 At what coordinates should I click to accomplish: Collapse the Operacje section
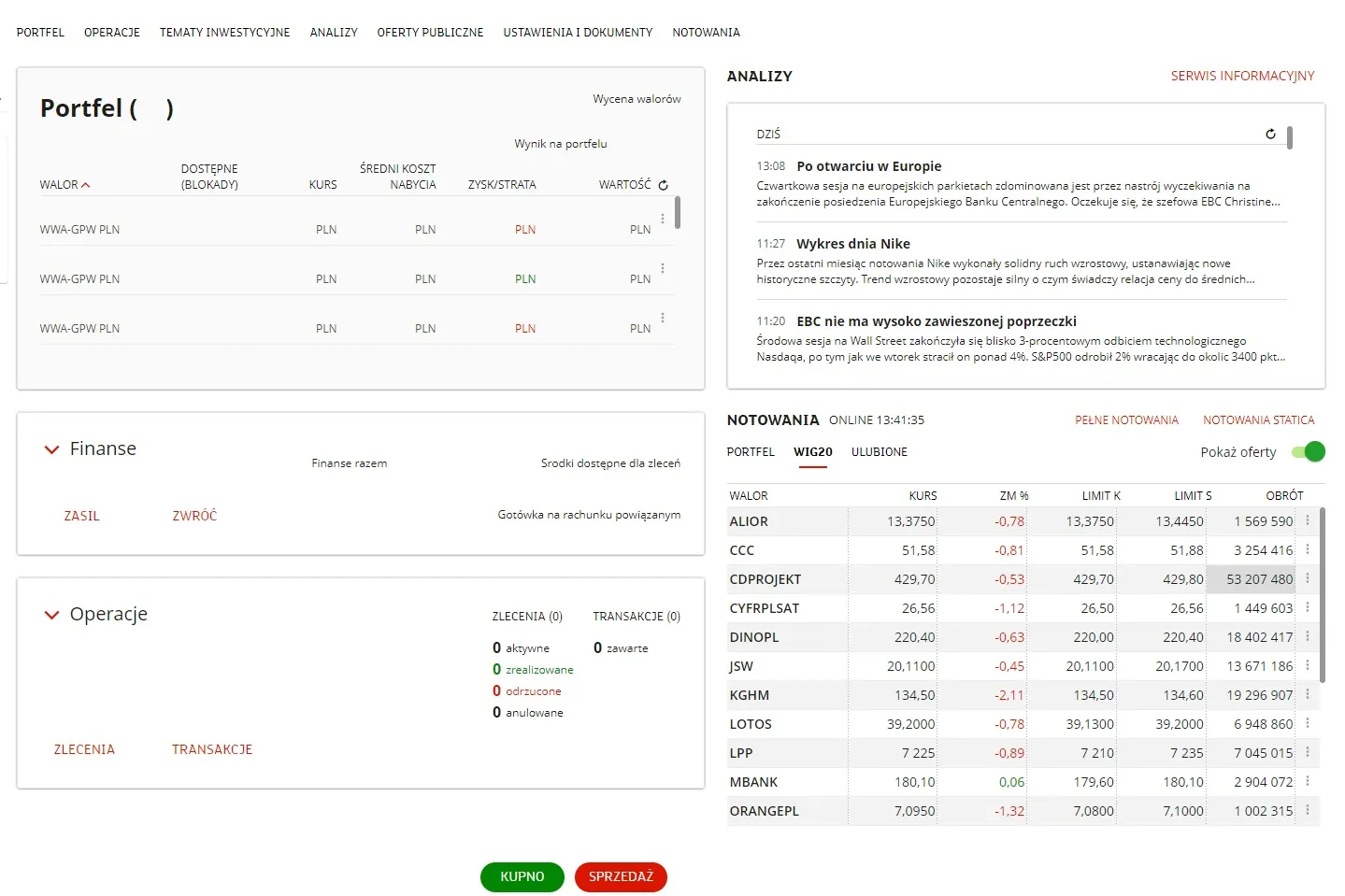pos(51,615)
